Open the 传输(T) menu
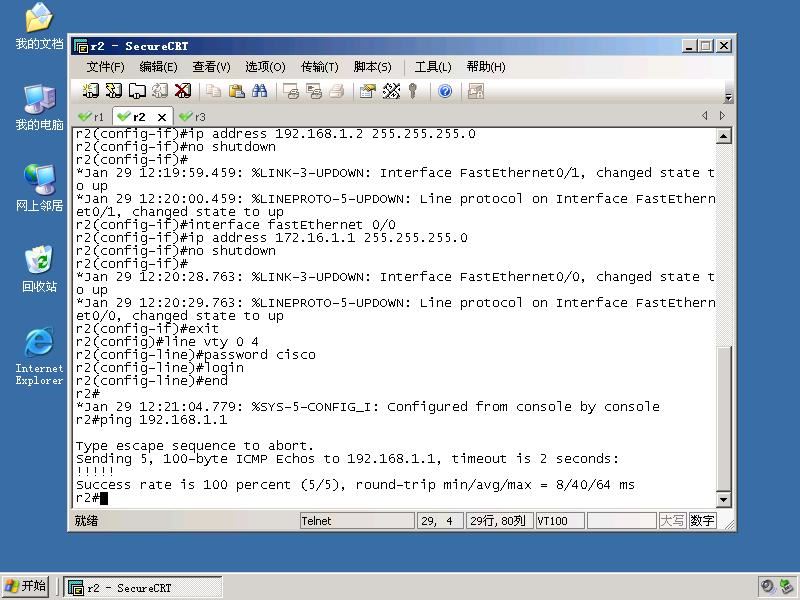The width and height of the screenshot is (800, 600). (319, 67)
